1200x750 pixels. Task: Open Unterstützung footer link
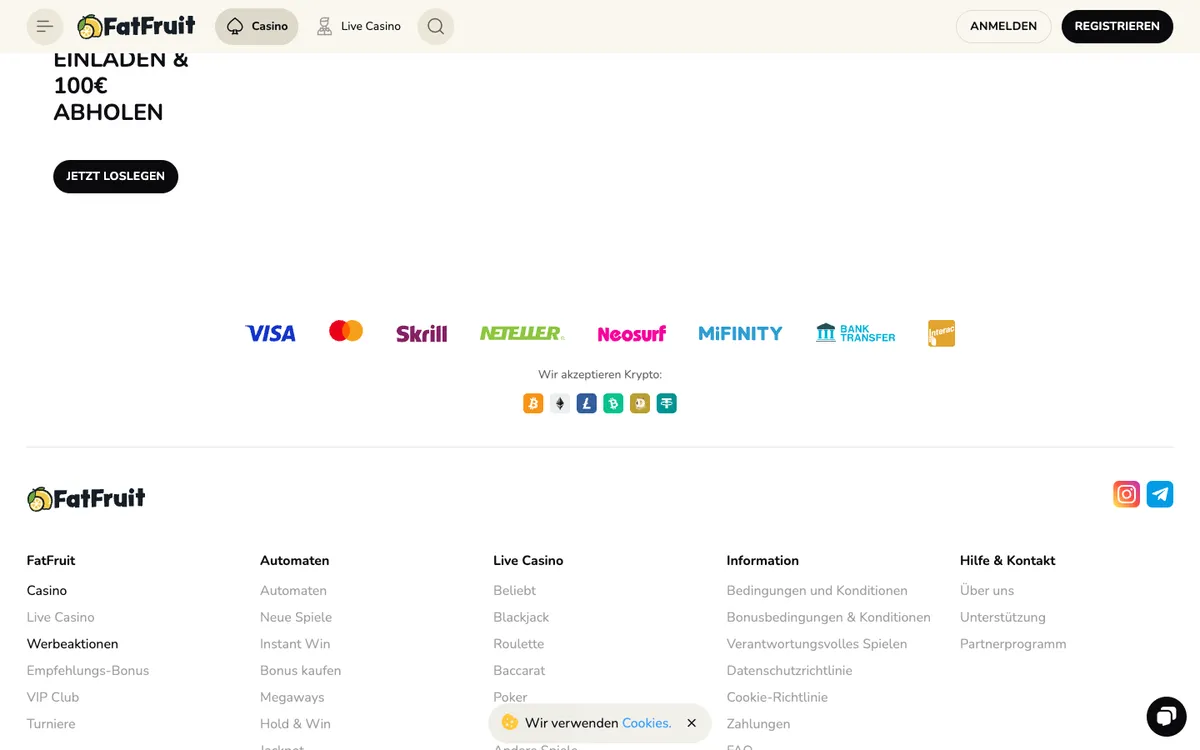pos(1003,617)
